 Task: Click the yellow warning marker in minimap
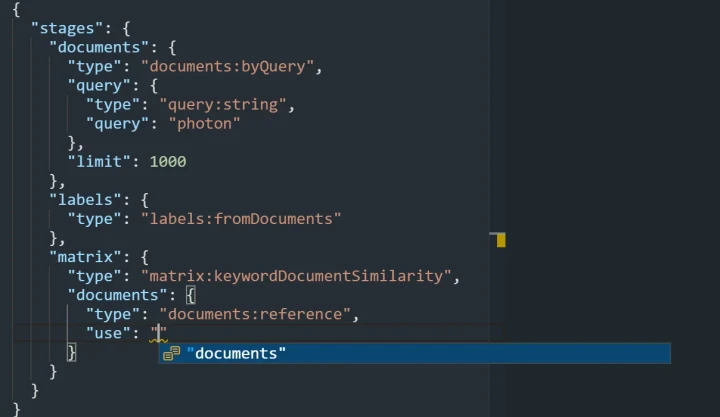(501, 240)
